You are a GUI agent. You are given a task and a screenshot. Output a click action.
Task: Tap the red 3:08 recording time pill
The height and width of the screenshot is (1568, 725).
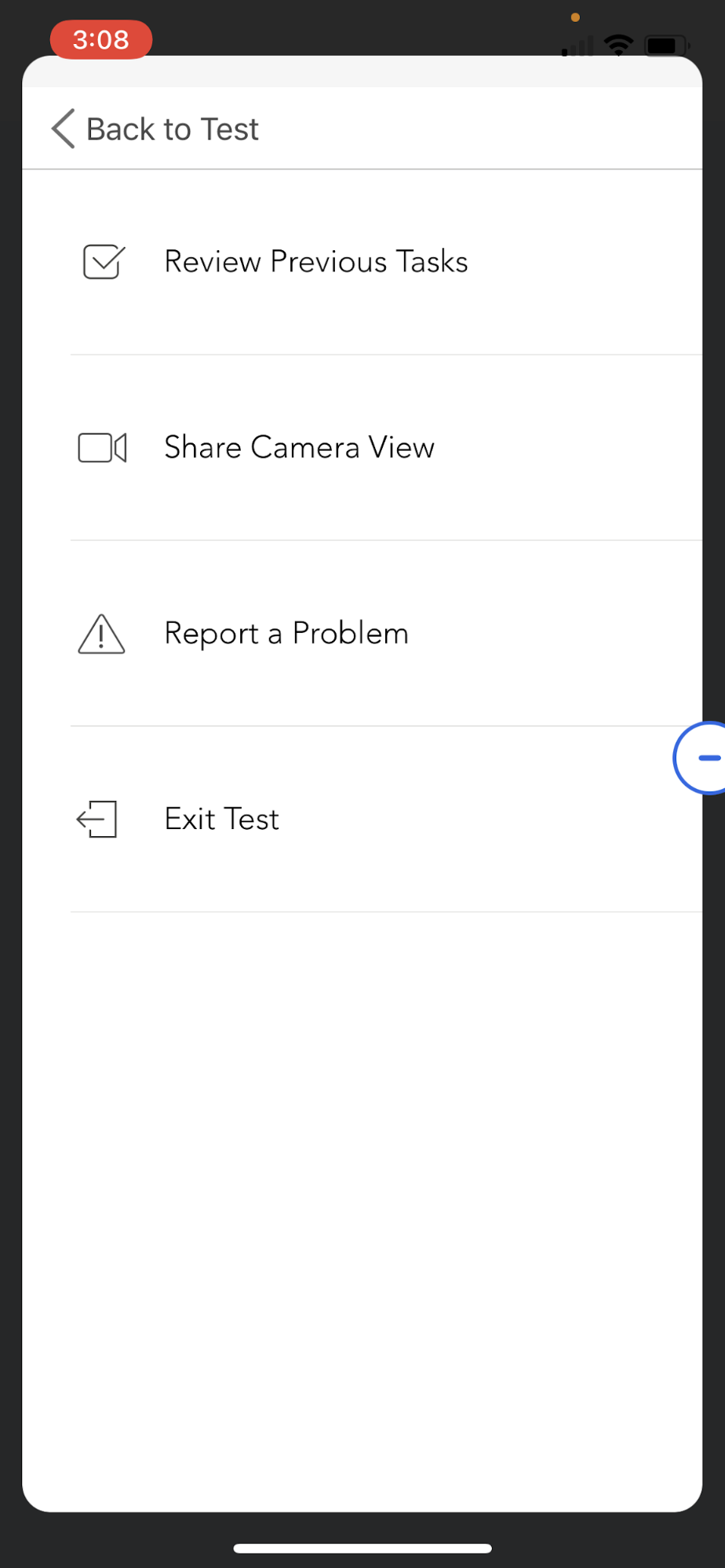pos(101,39)
